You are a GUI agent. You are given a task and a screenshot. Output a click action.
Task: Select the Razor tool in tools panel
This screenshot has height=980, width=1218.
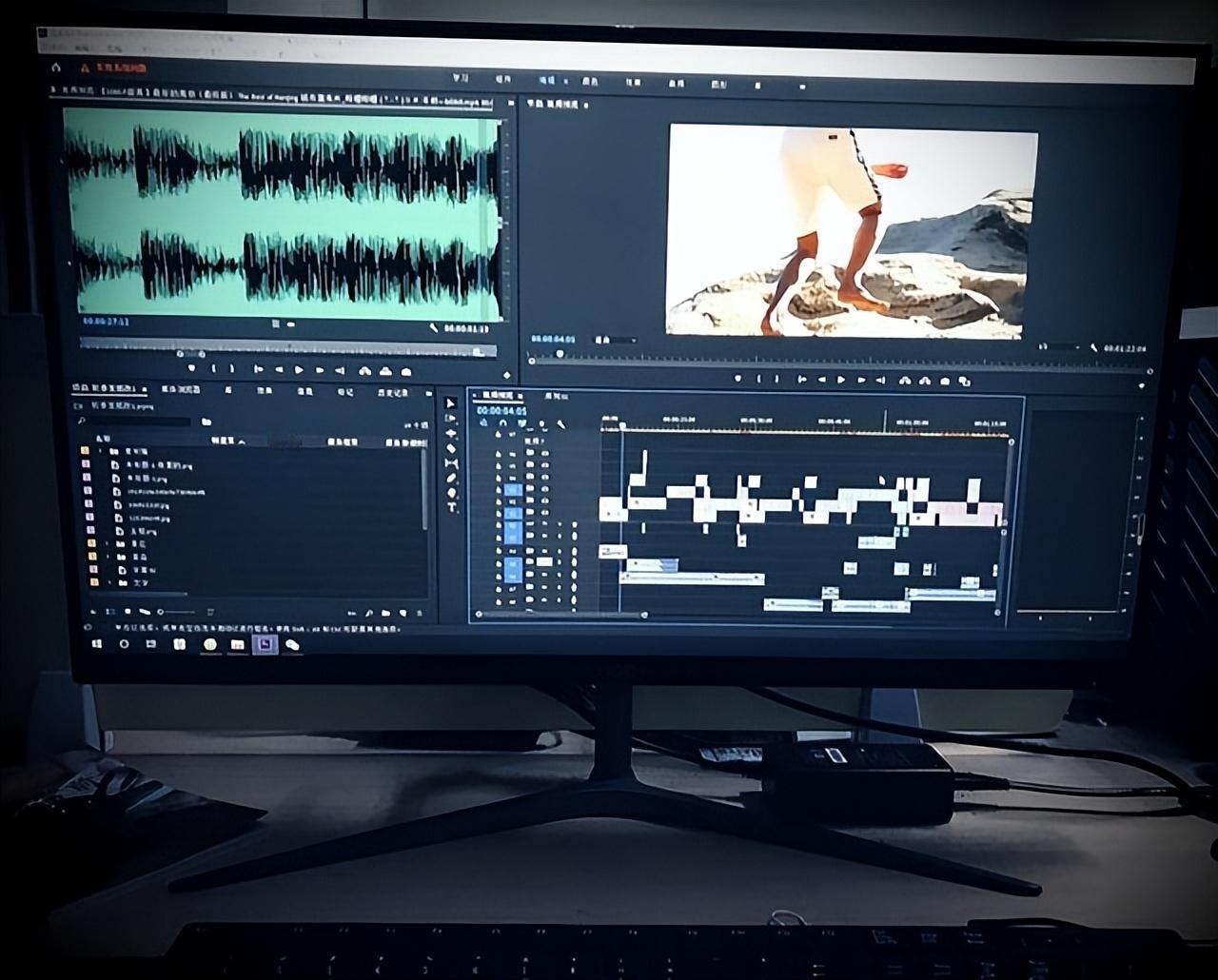[451, 448]
